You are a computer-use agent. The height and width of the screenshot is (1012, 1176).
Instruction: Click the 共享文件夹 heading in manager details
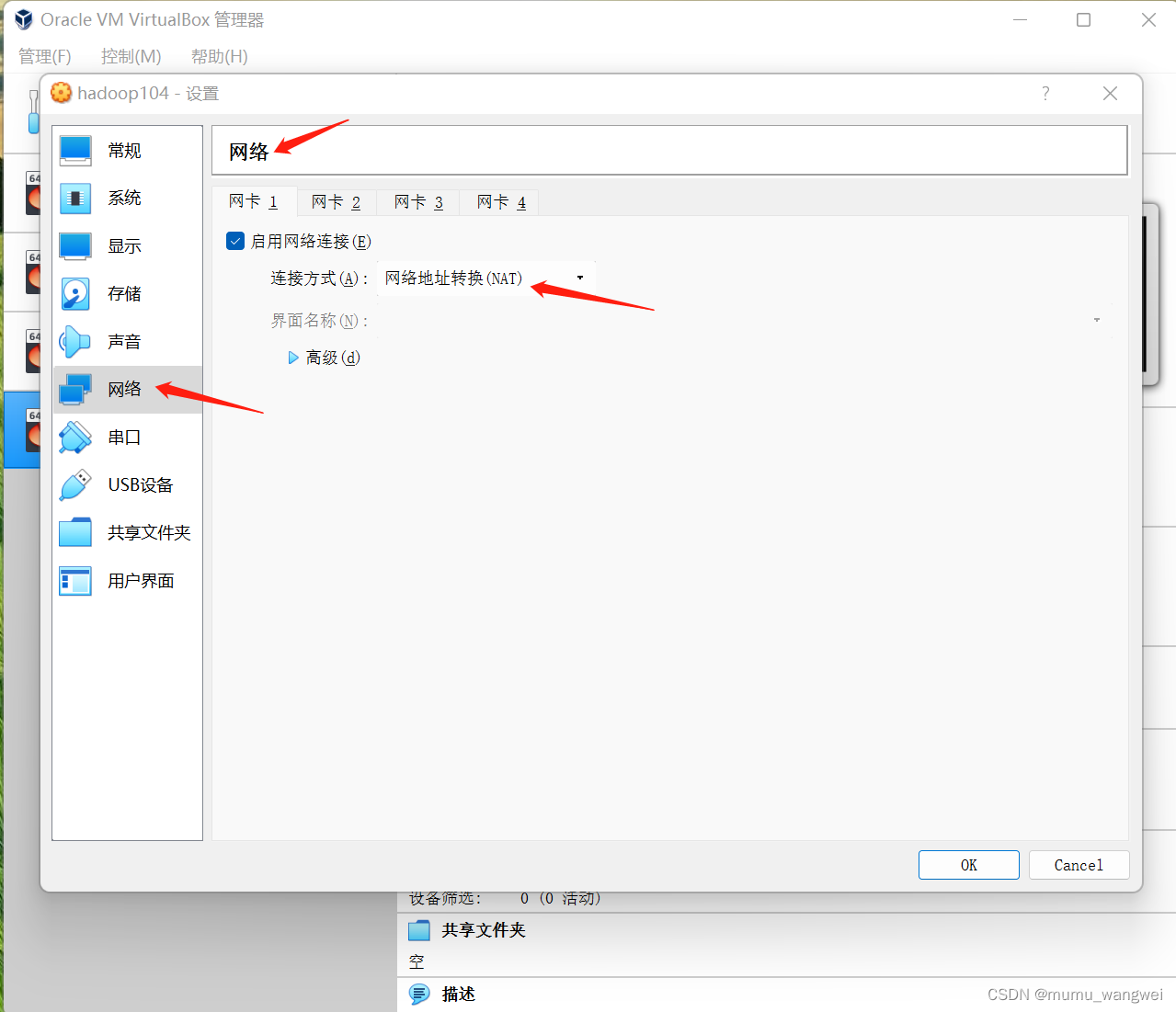pos(484,930)
